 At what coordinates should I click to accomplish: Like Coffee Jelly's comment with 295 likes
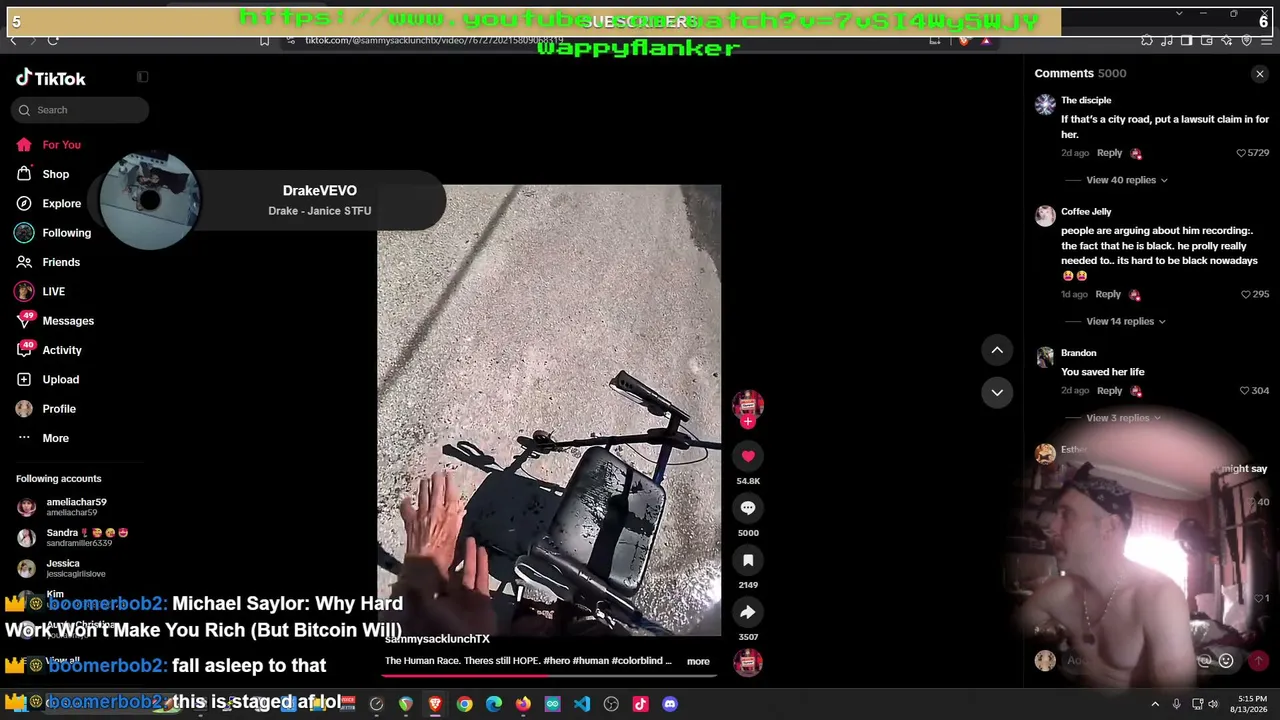[x=1246, y=294]
